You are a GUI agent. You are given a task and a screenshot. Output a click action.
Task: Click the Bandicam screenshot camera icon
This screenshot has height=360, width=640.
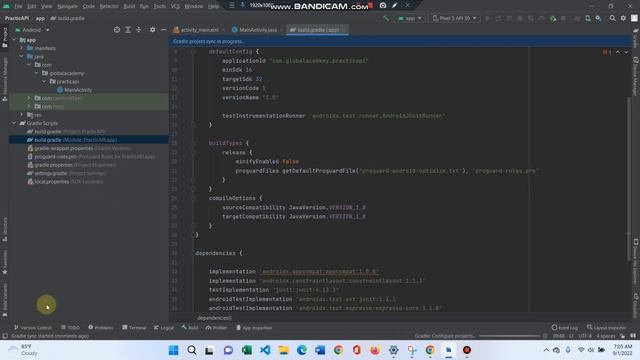[x=383, y=6]
